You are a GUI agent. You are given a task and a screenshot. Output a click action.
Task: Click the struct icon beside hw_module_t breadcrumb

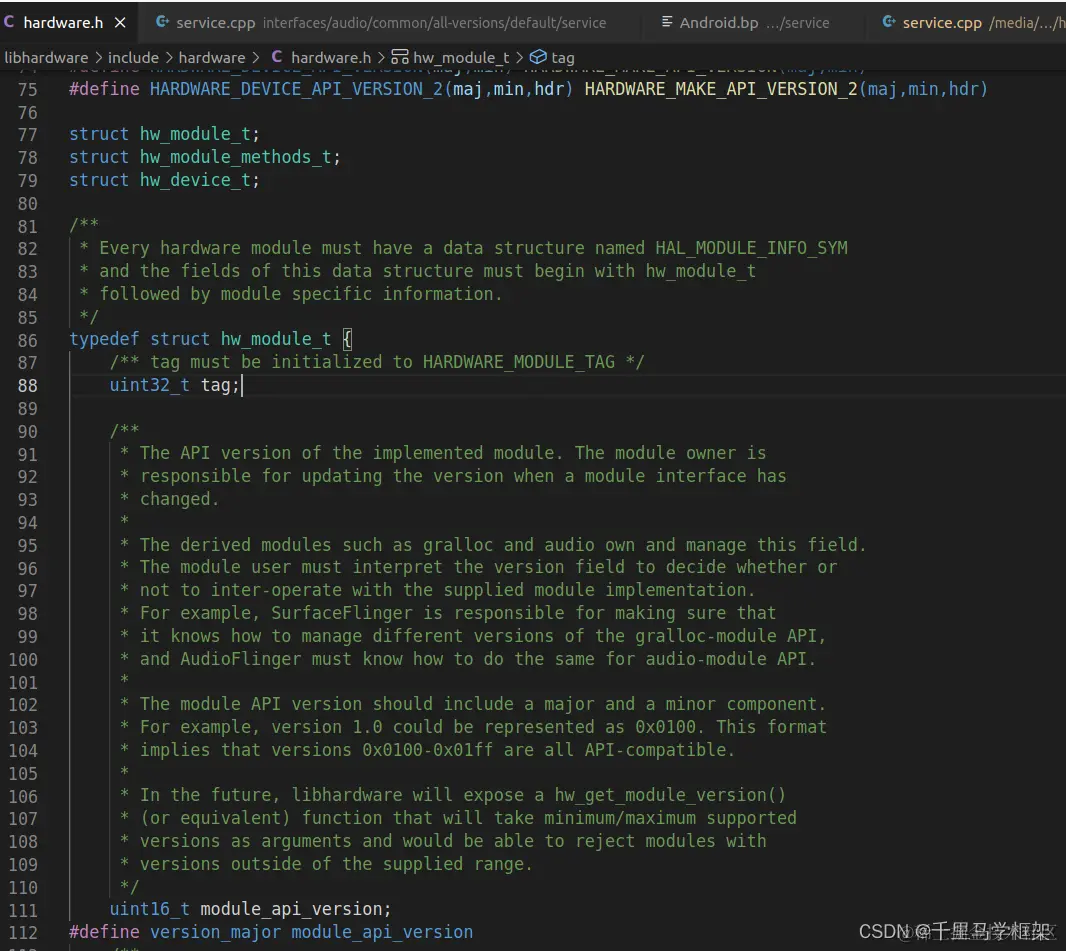[x=400, y=57]
